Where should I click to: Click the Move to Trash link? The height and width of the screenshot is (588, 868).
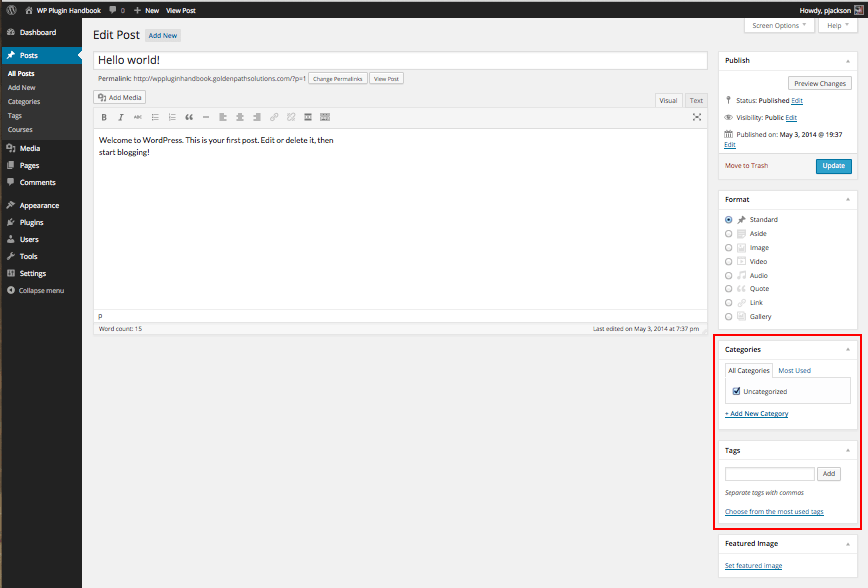click(x=746, y=165)
